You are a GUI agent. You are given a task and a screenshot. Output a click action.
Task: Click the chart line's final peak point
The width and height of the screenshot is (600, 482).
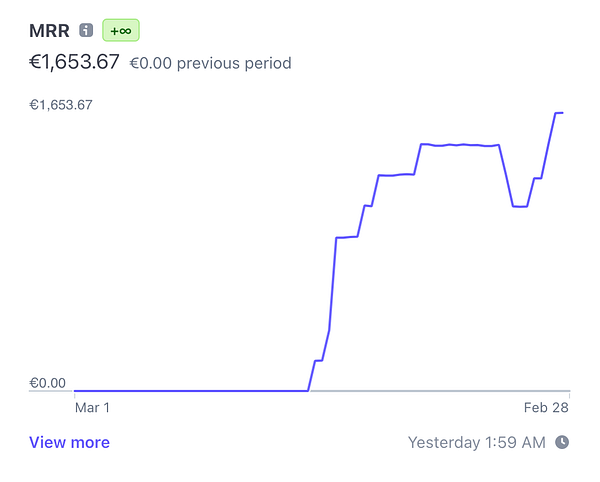[x=559, y=113]
